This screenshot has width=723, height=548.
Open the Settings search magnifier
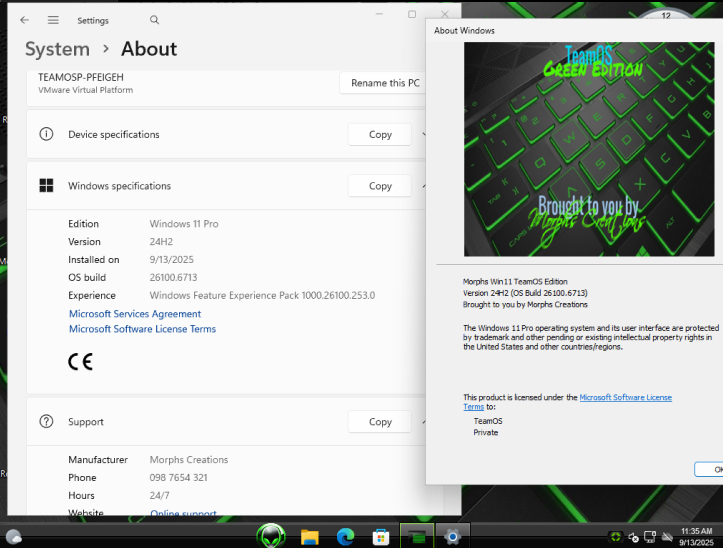pyautogui.click(x=154, y=20)
